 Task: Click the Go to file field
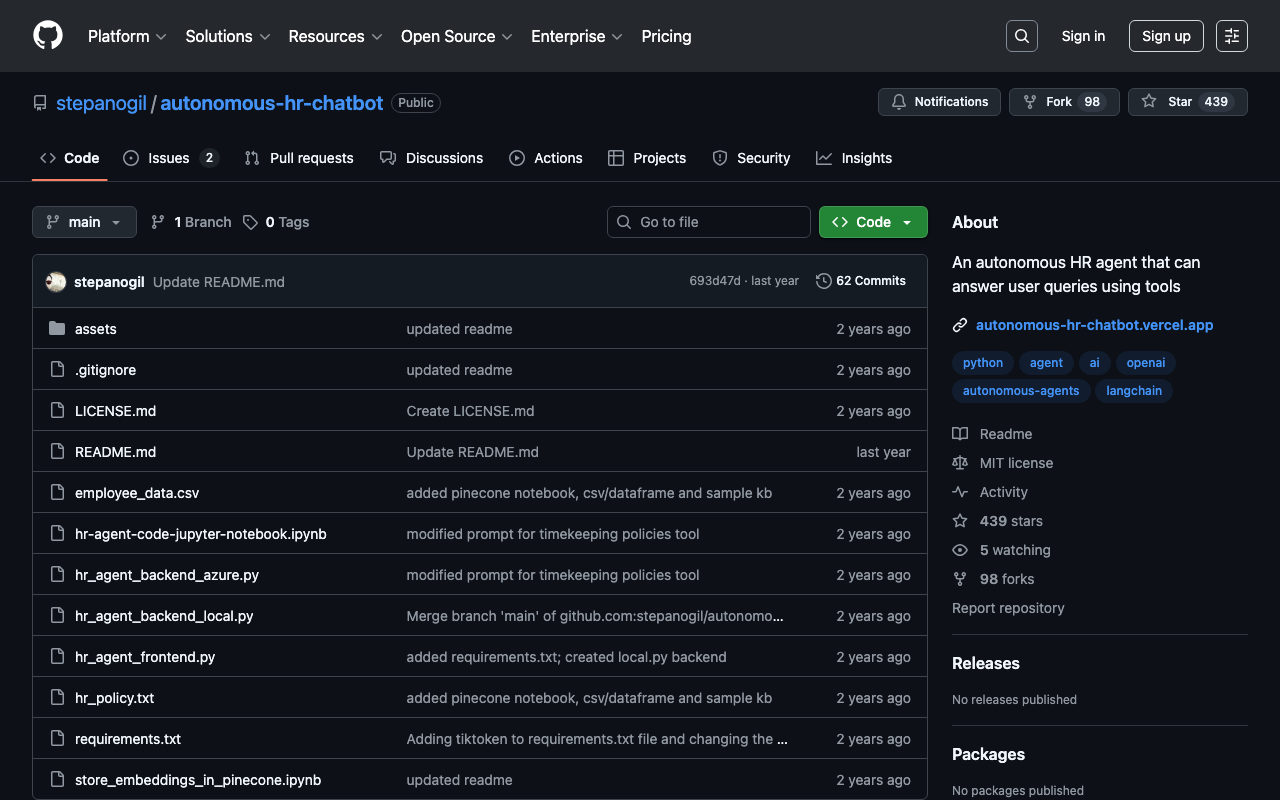point(709,222)
